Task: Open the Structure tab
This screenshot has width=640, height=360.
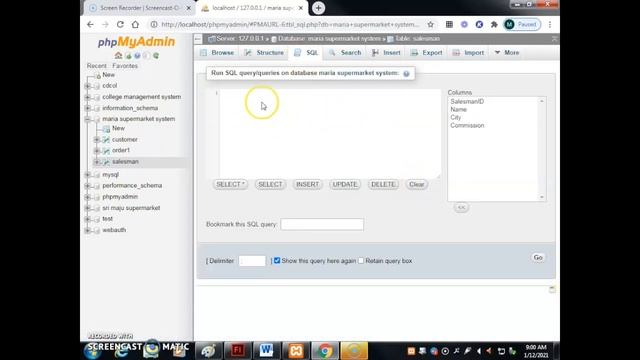Action: (264, 53)
